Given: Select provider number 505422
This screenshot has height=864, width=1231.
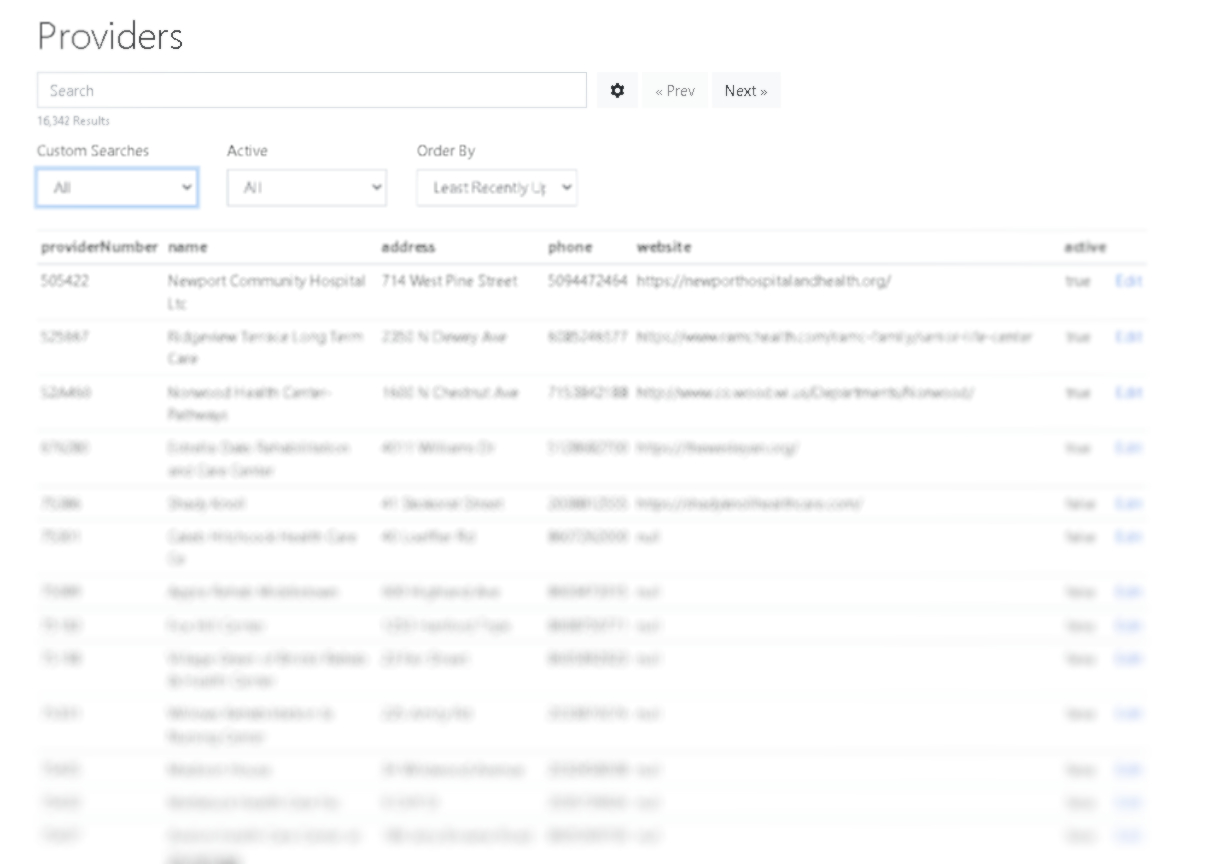Looking at the screenshot, I should pos(64,281).
